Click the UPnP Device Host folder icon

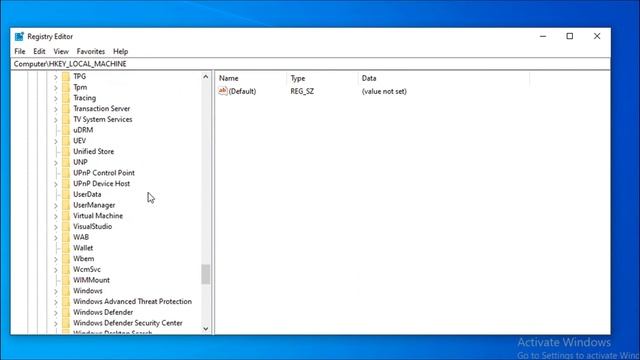66,184
